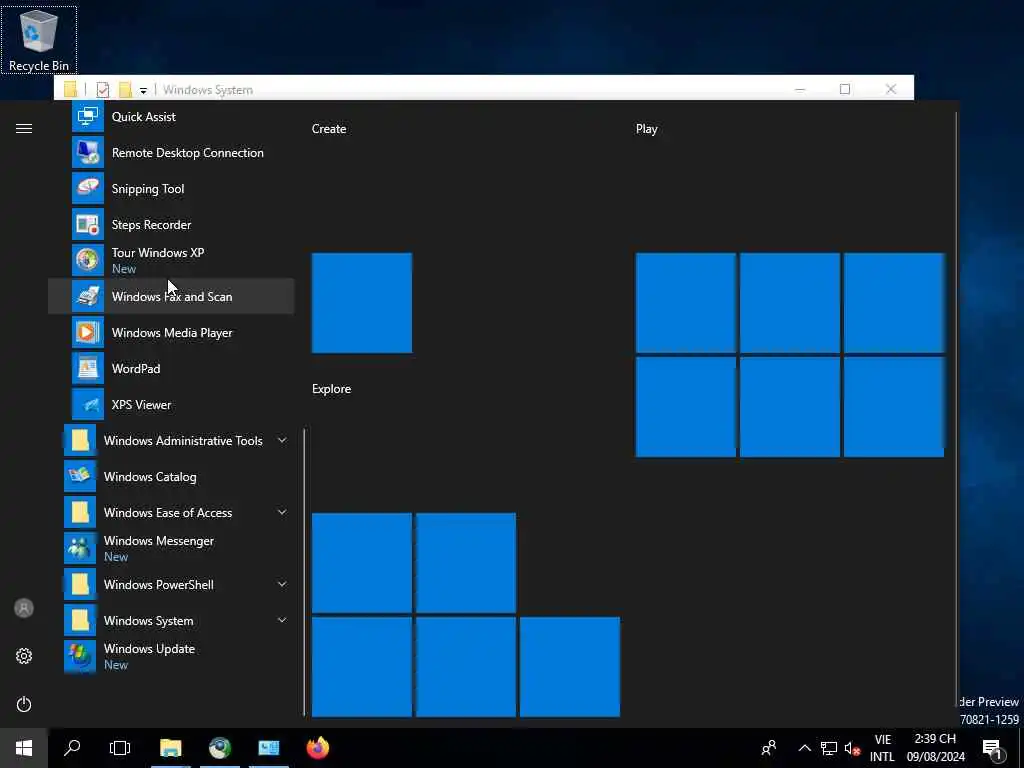Click the Windows Ease of Access folder icon

click(x=80, y=513)
